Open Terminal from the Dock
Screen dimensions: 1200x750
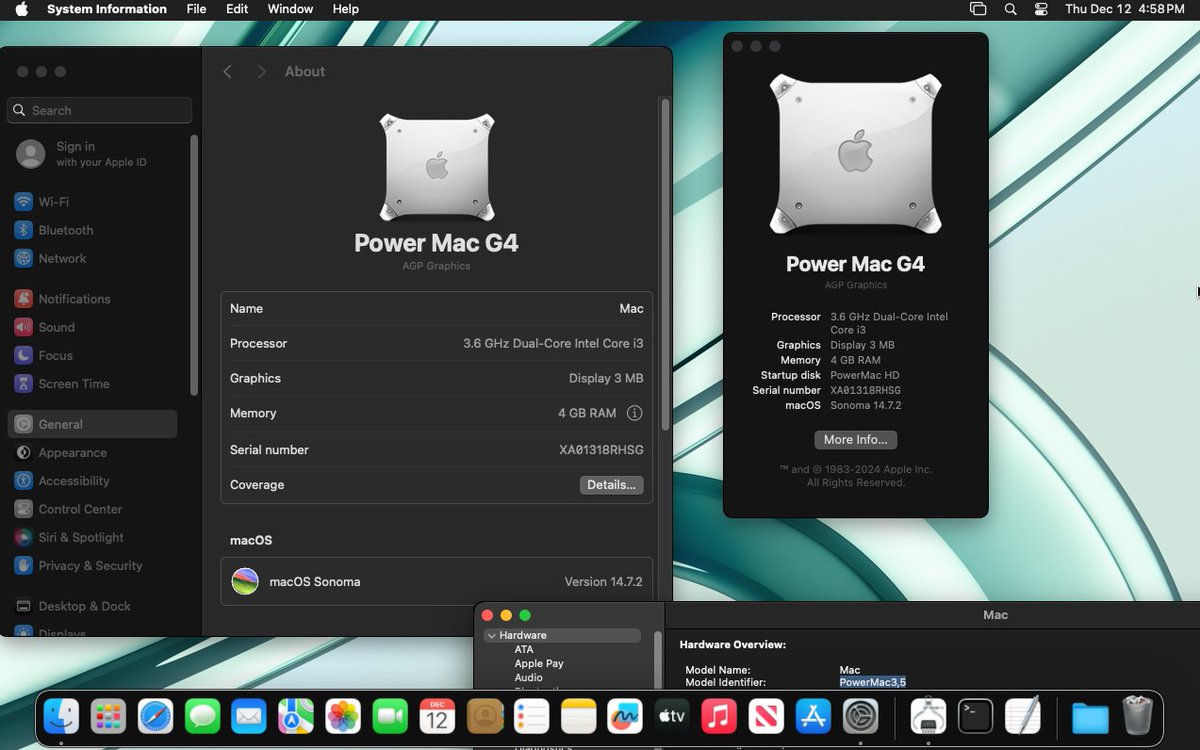tap(975, 716)
